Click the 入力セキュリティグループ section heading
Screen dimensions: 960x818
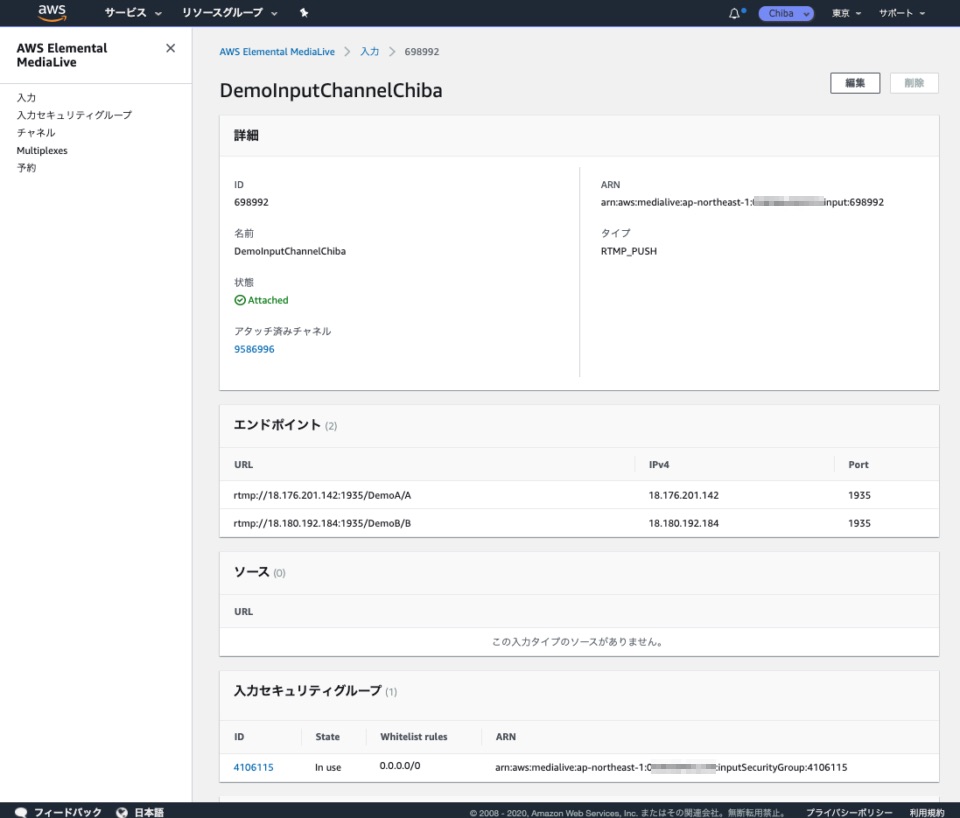click(x=308, y=691)
